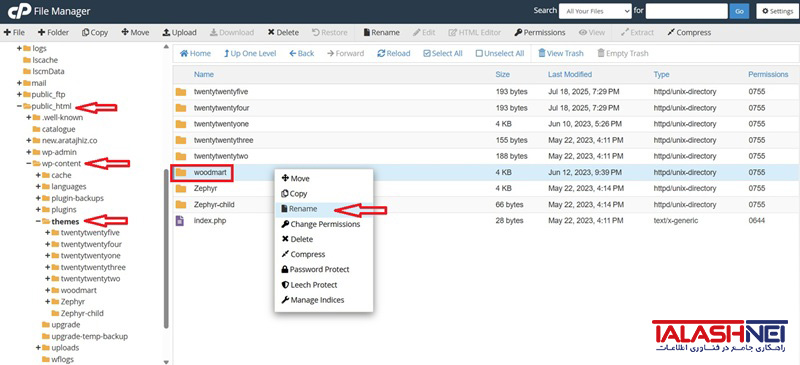Choose Copy in the context menu
Screen dimensions: 800x365
[x=294, y=194]
